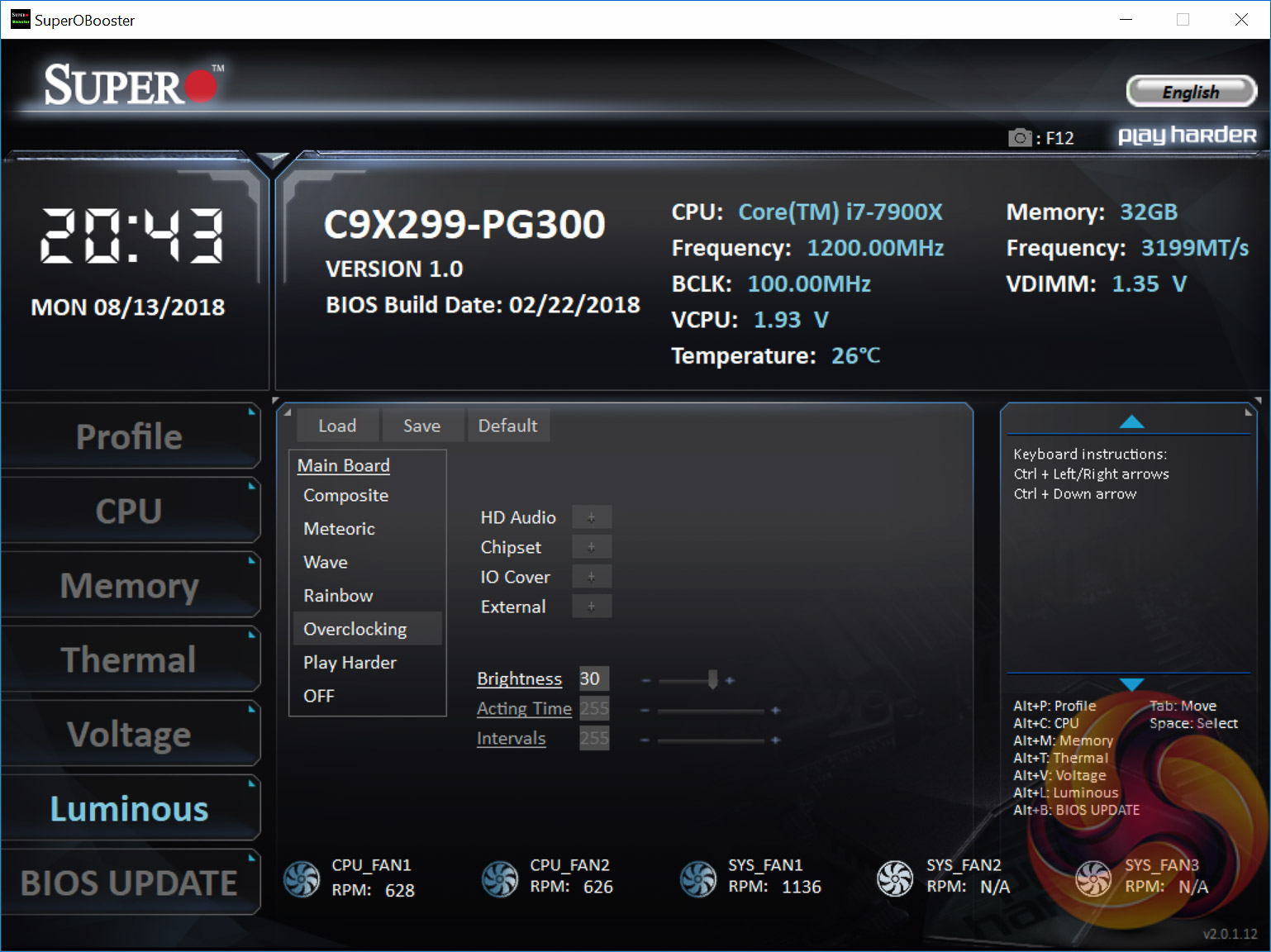Click the Brightness value field showing 30

594,678
